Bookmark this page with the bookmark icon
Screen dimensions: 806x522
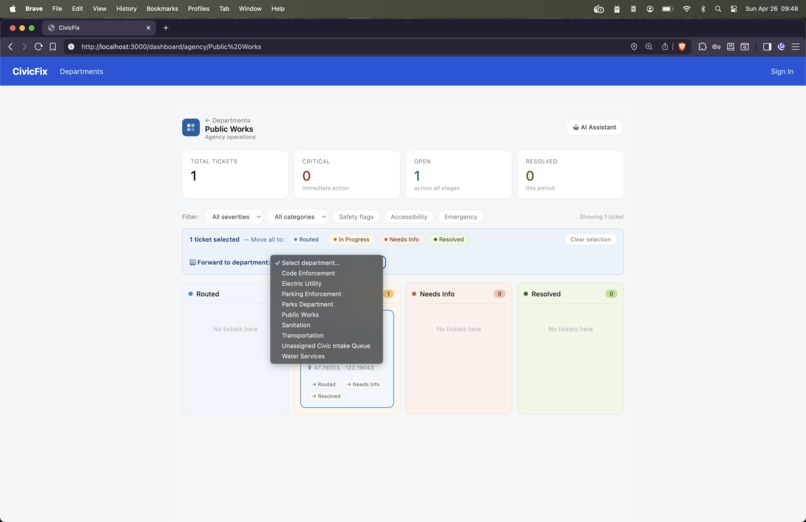[x=52, y=47]
